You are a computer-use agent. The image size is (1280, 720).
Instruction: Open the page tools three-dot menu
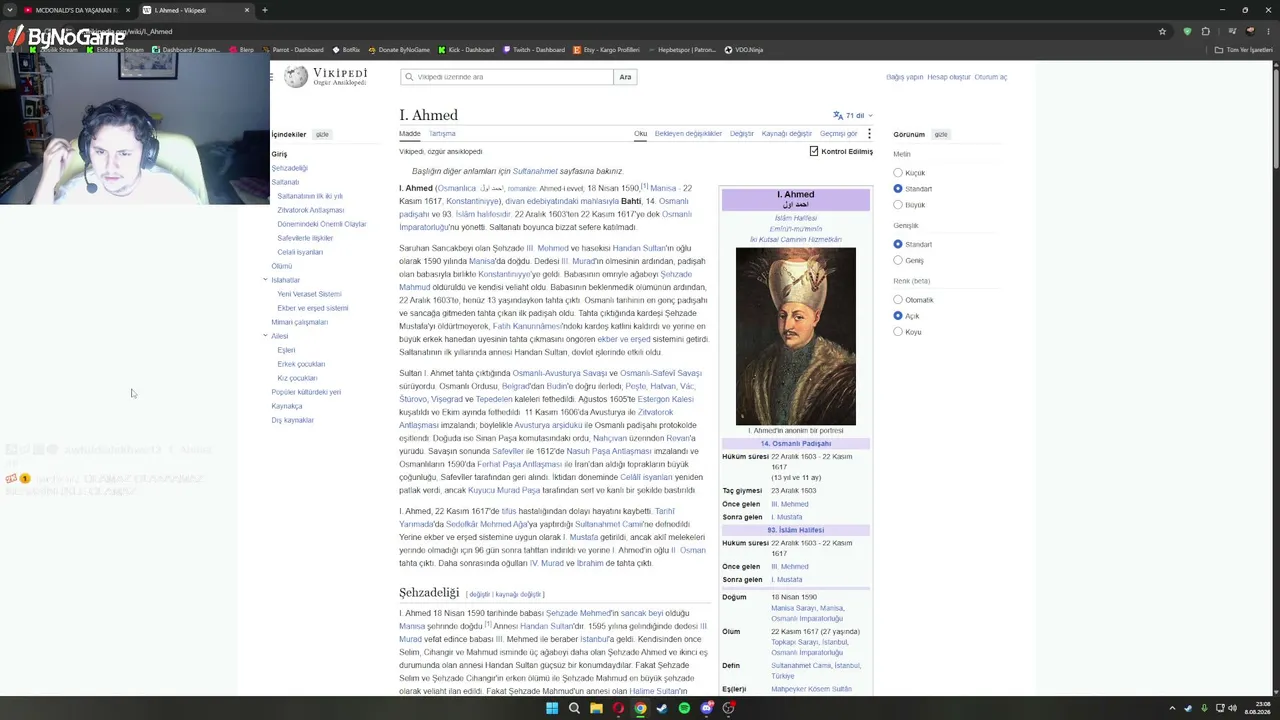[869, 134]
